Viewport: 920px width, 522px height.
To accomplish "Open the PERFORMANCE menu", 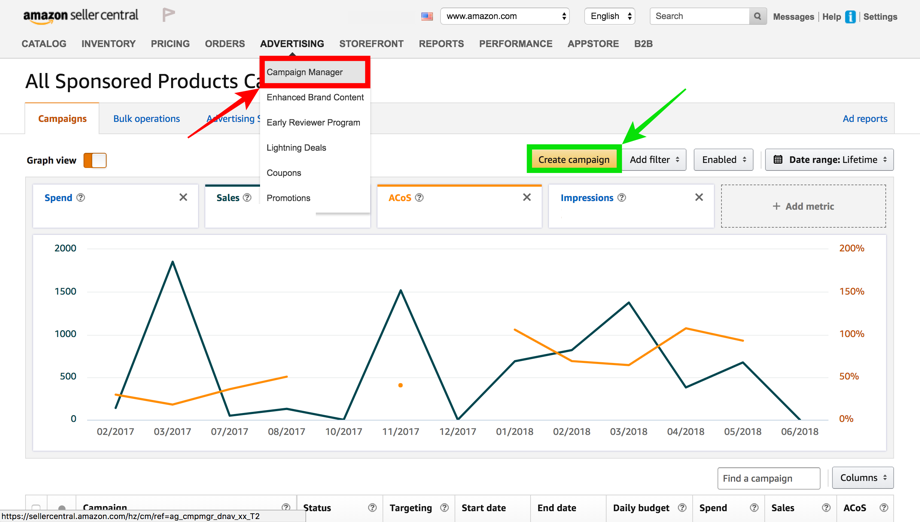I will 516,44.
